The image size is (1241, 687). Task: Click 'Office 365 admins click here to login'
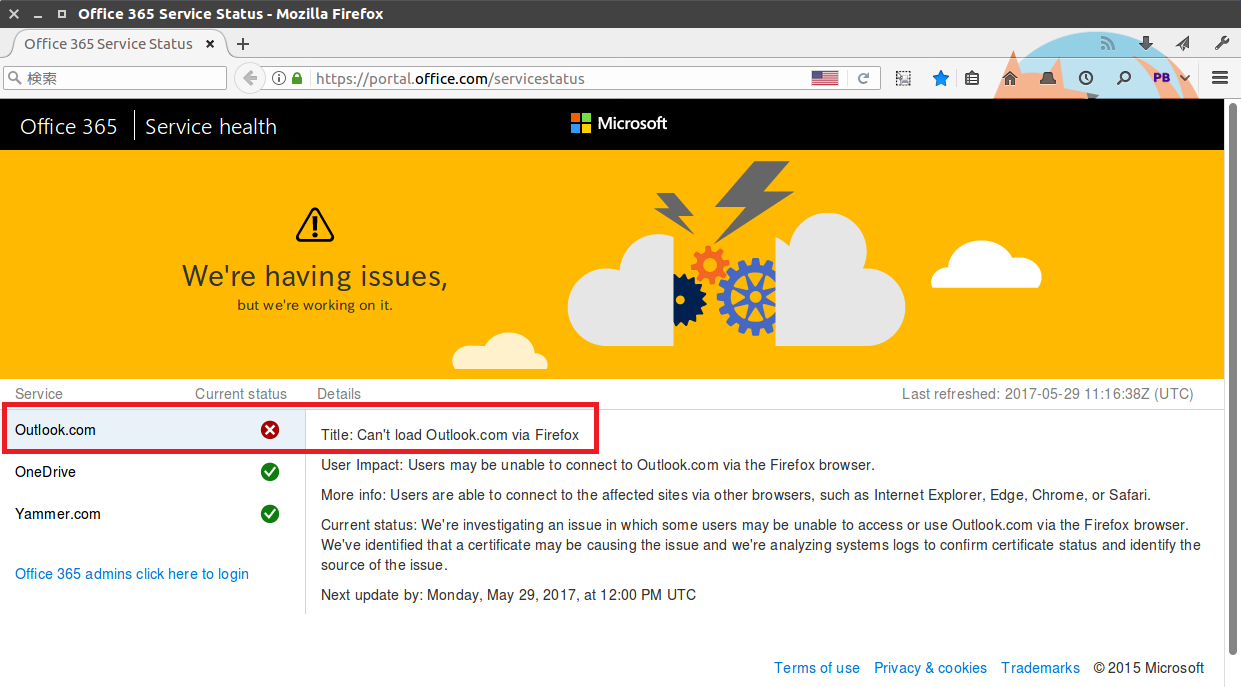tap(132, 574)
